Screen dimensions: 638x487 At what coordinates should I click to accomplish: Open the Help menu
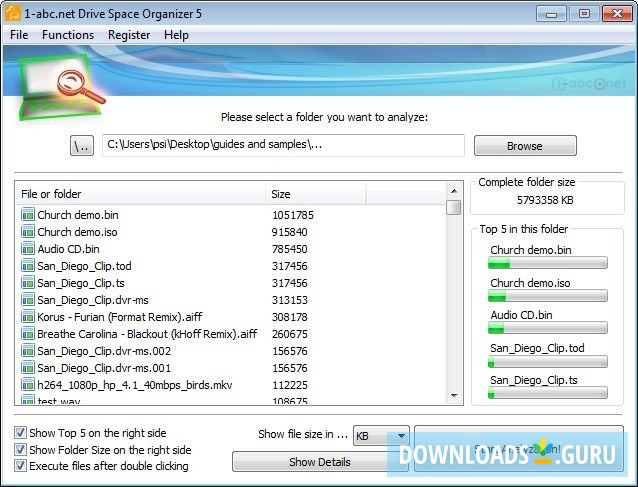pyautogui.click(x=176, y=35)
